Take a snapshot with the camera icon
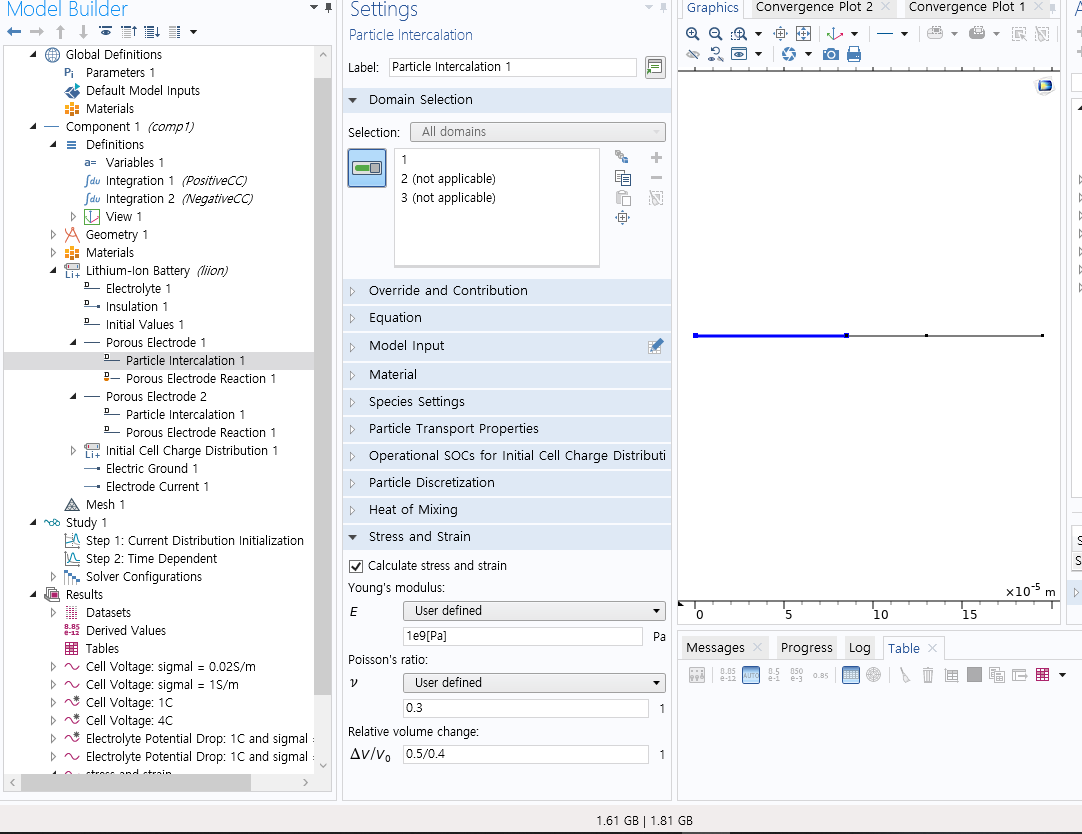Image resolution: width=1082 pixels, height=834 pixels. [831, 54]
